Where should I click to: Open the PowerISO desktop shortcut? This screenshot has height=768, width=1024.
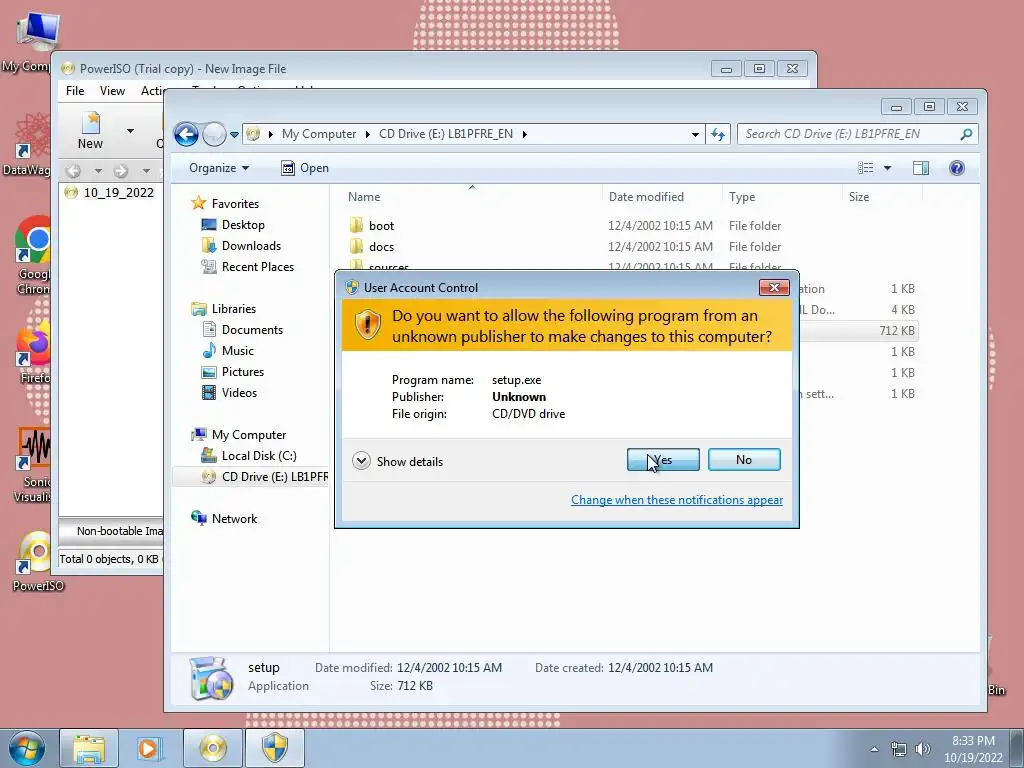[x=37, y=562]
